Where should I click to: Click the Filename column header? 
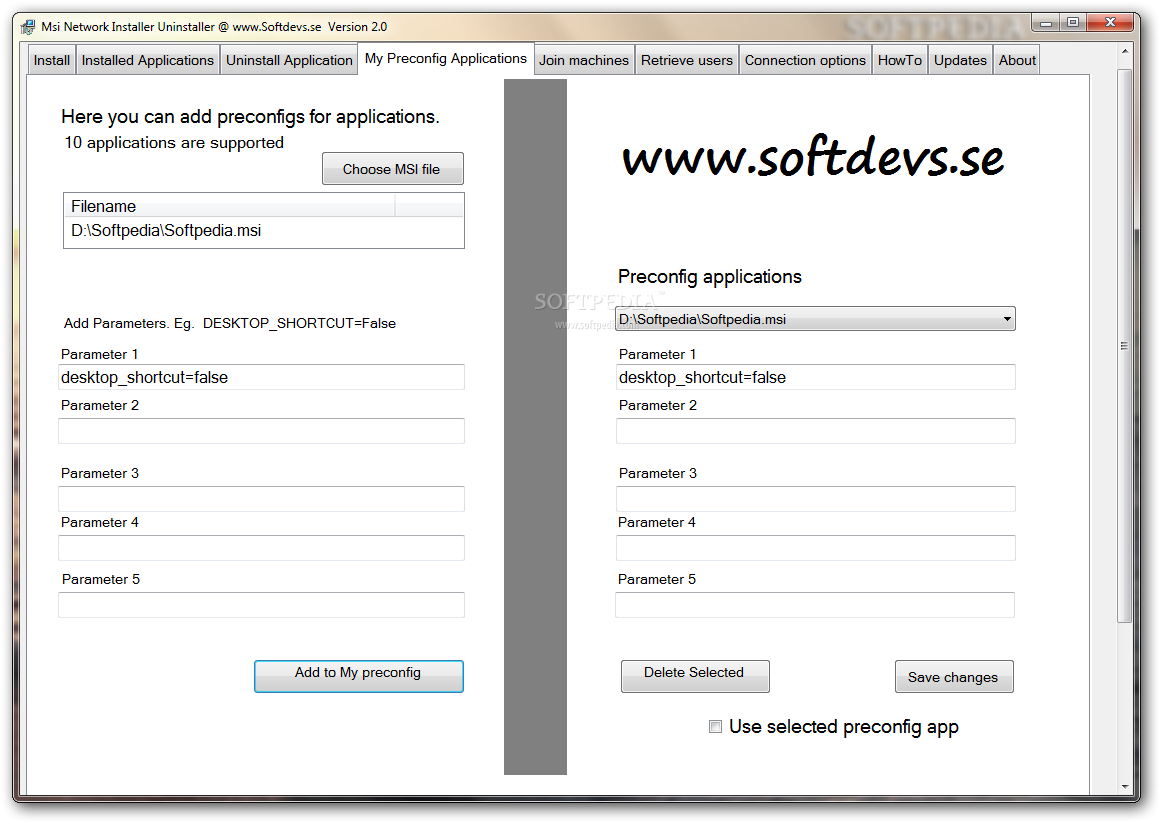[x=230, y=206]
